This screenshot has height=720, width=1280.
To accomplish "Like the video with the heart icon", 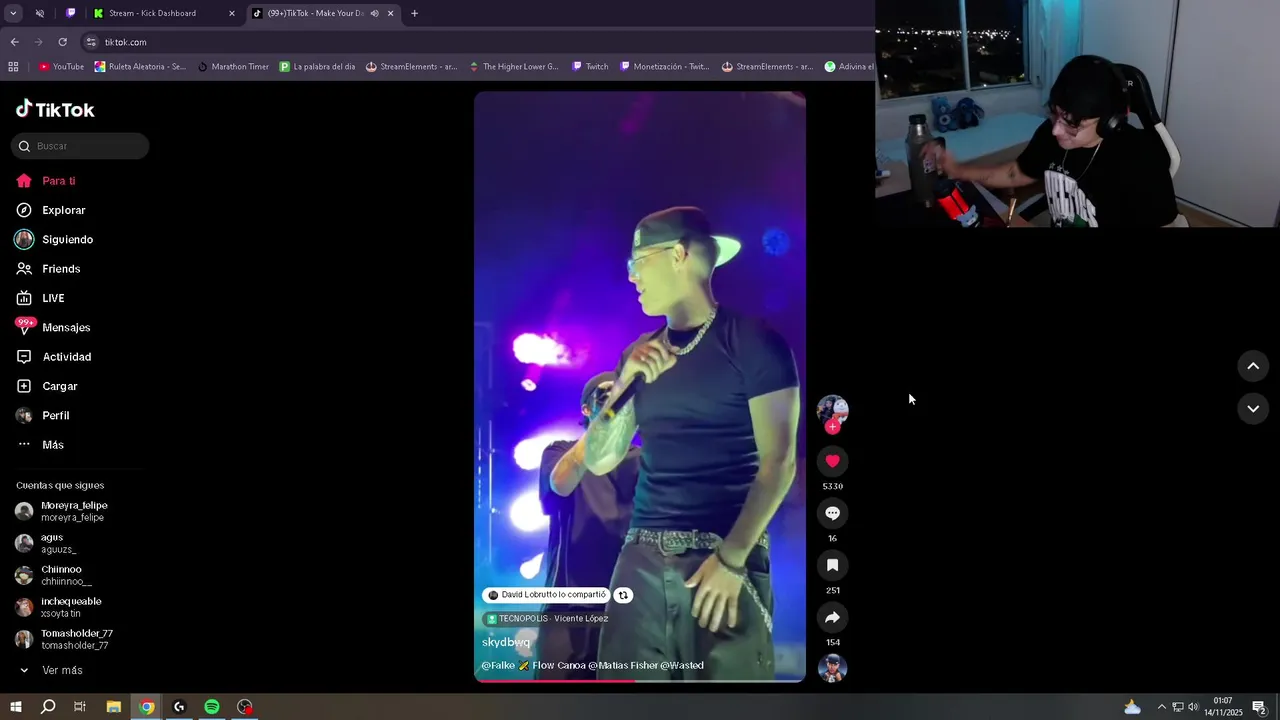I will [832, 461].
